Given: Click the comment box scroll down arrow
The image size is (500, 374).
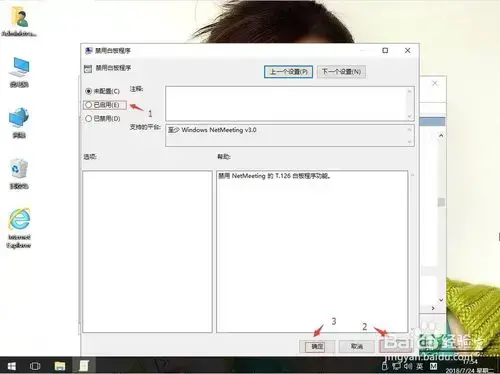Looking at the screenshot, I should 410,116.
